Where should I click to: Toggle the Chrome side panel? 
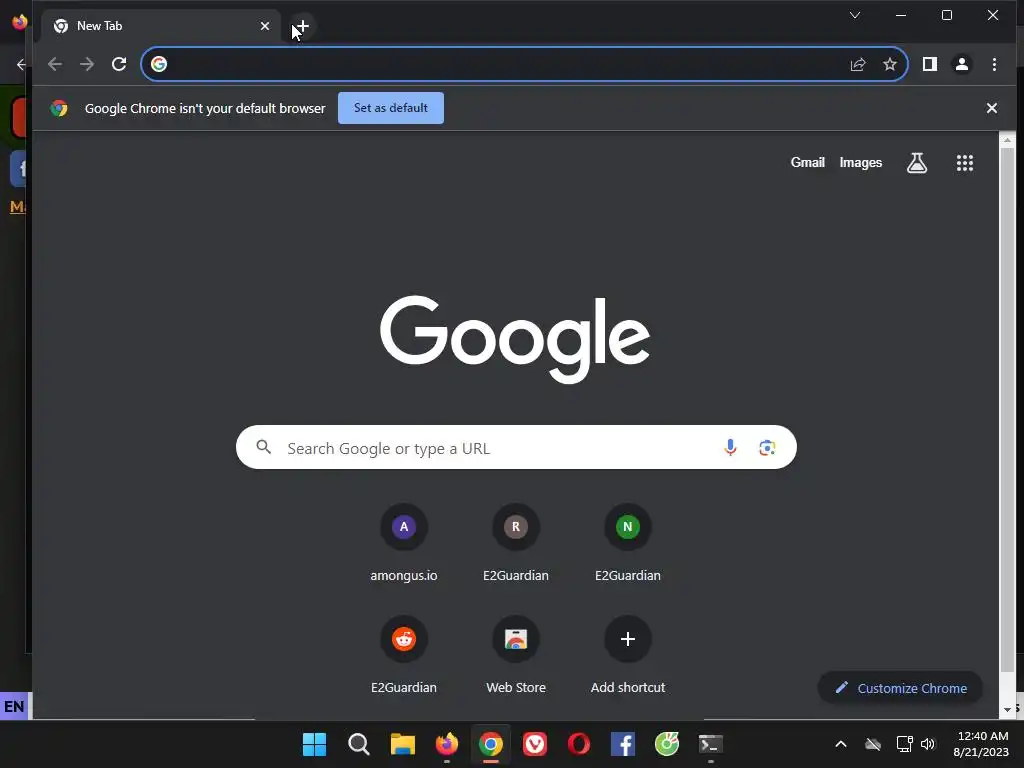click(929, 64)
